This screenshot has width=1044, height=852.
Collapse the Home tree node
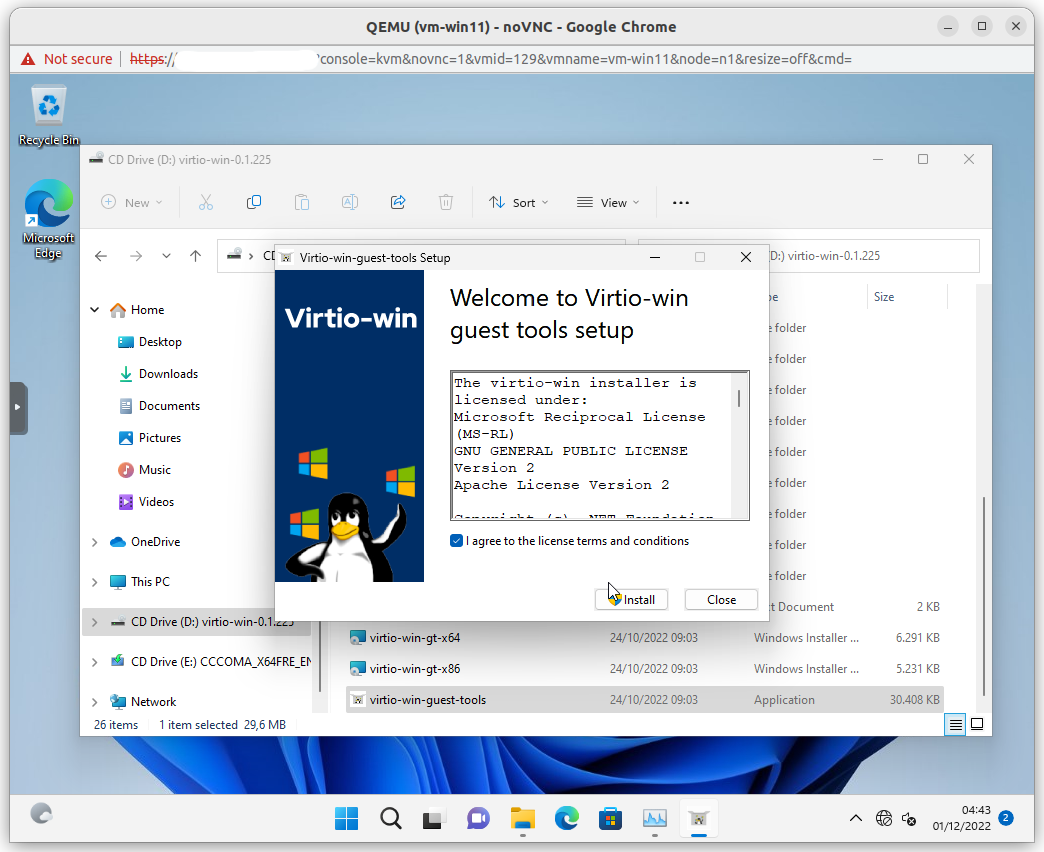tap(95, 310)
